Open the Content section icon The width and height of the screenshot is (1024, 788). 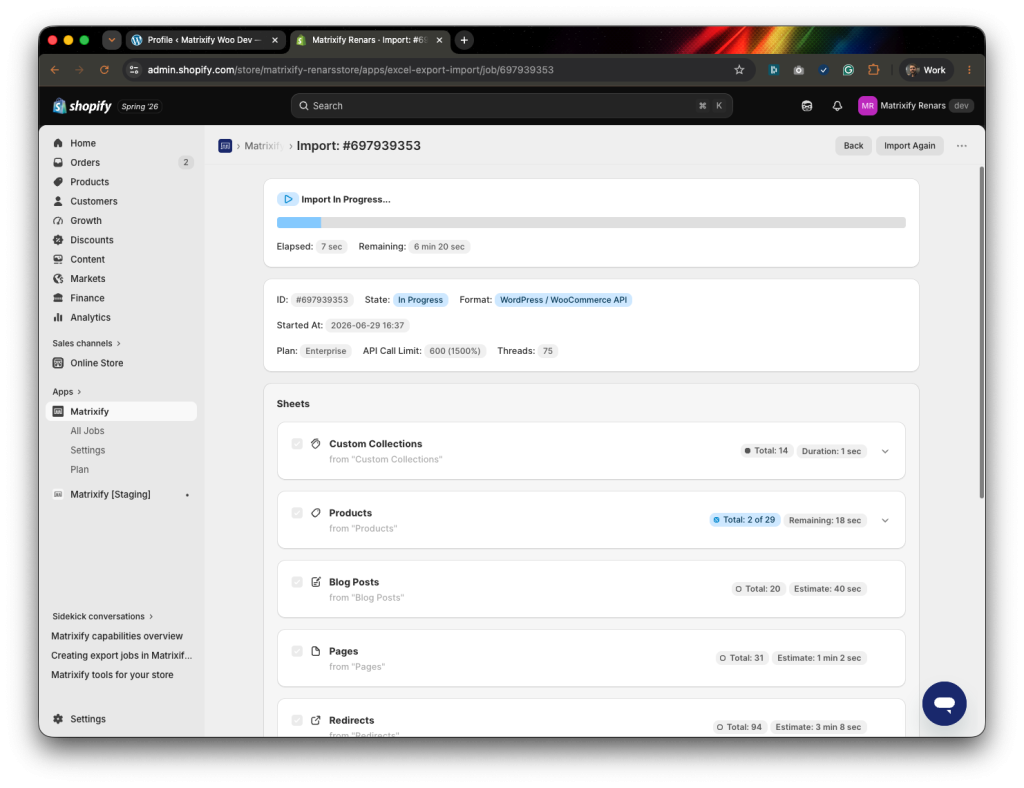coord(58,259)
